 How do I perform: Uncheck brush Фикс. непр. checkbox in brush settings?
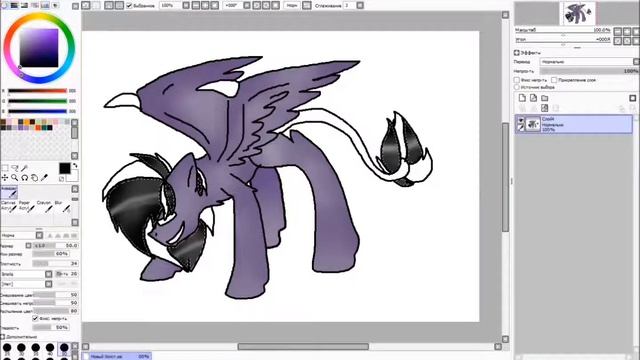click(35, 318)
